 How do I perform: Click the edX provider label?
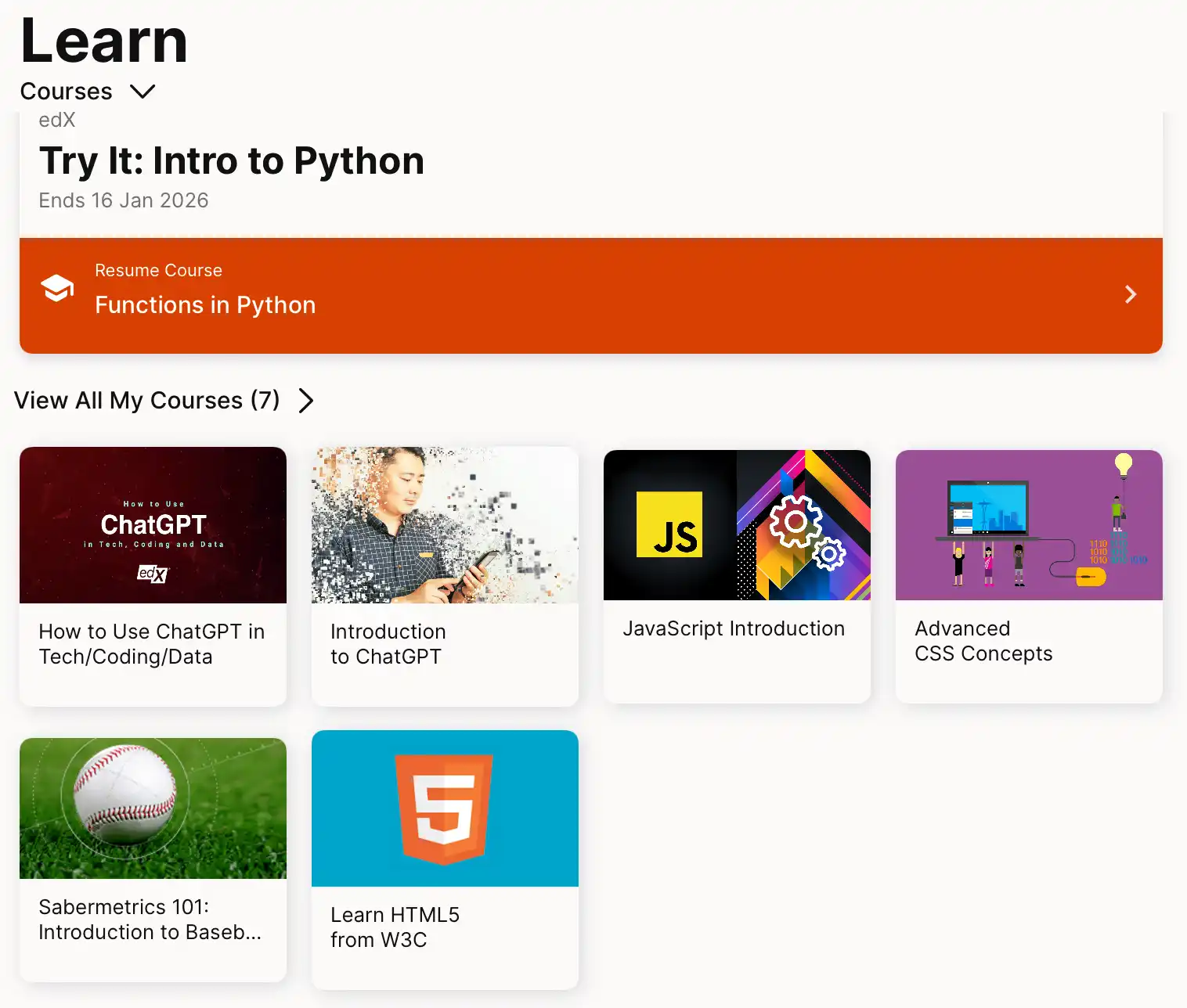pos(57,120)
